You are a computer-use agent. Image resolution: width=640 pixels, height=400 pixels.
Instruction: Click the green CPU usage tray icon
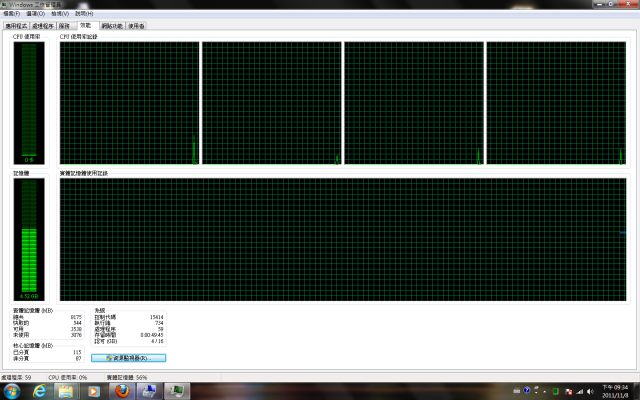pyautogui.click(x=556, y=392)
